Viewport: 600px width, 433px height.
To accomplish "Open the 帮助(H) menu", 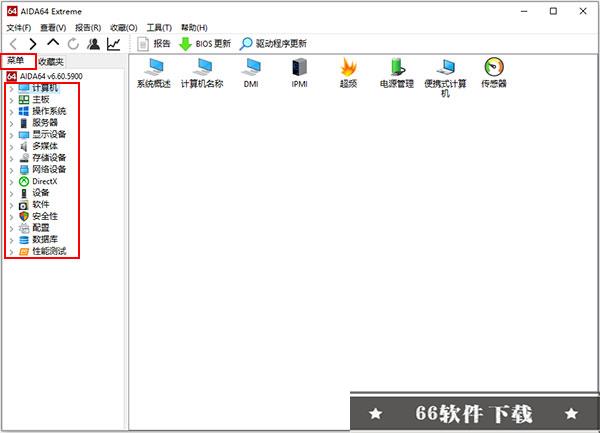I will [x=194, y=28].
